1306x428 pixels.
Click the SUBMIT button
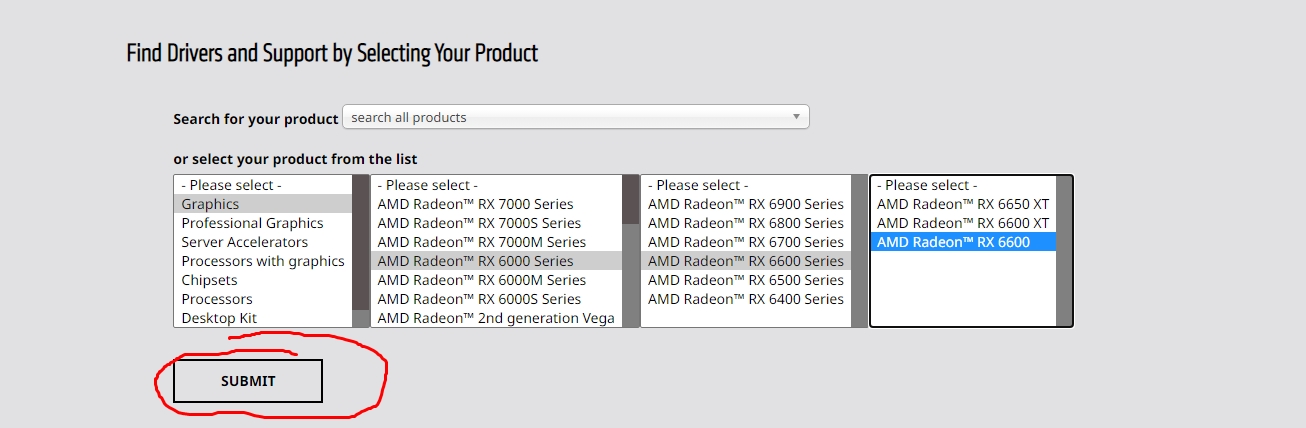tap(248, 381)
